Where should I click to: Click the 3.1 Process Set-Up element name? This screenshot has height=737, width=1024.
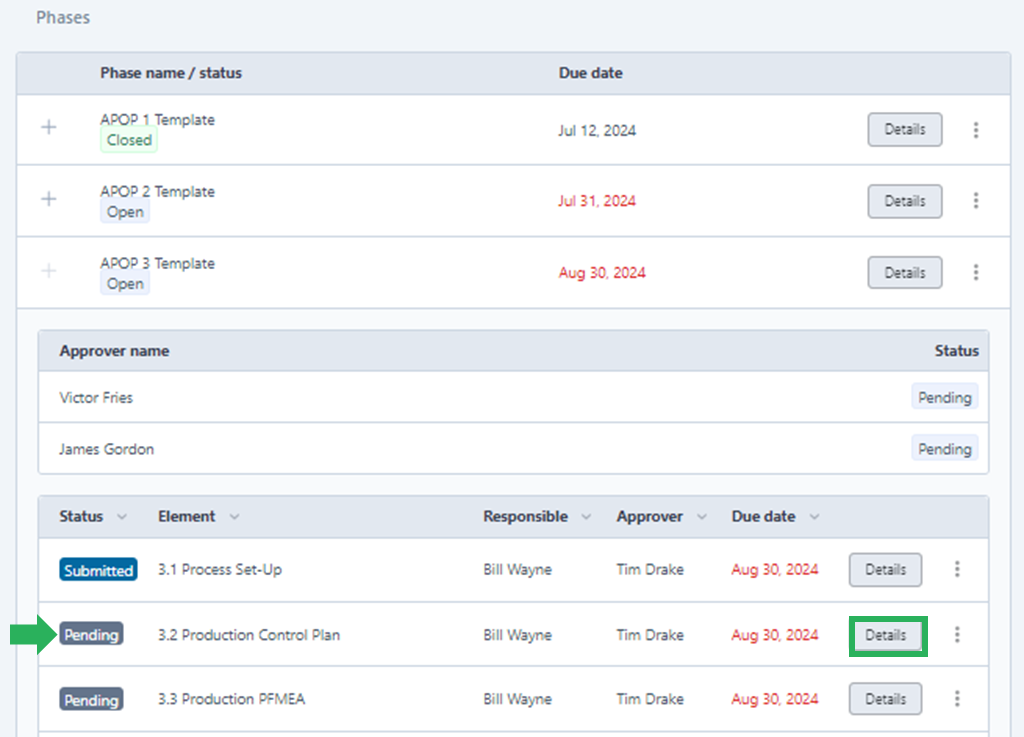click(x=220, y=569)
